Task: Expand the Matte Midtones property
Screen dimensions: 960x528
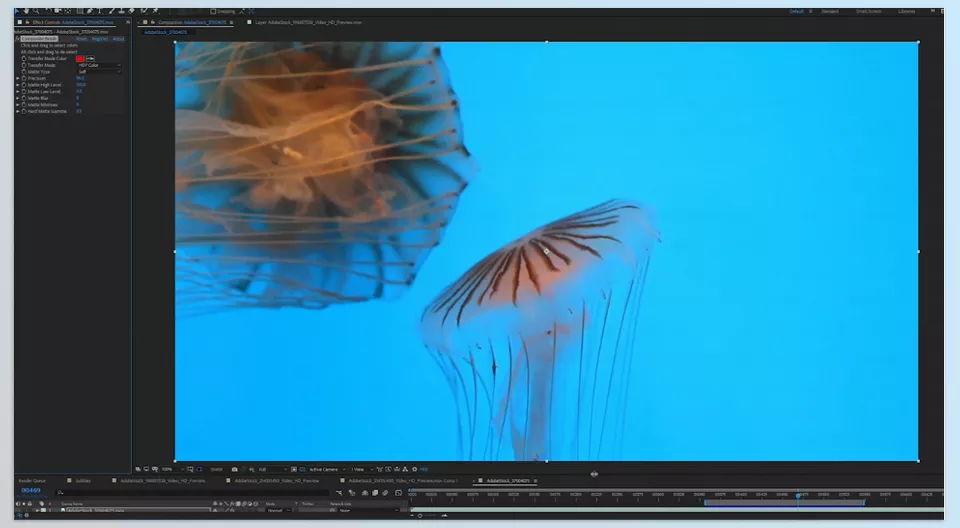Action: pyautogui.click(x=18, y=105)
